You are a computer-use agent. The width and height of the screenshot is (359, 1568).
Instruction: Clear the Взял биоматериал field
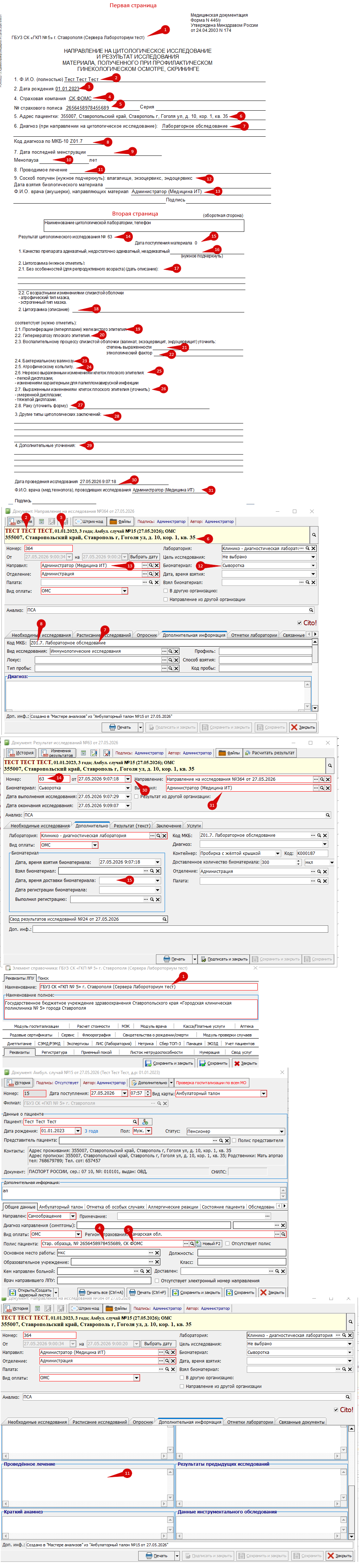158,871
